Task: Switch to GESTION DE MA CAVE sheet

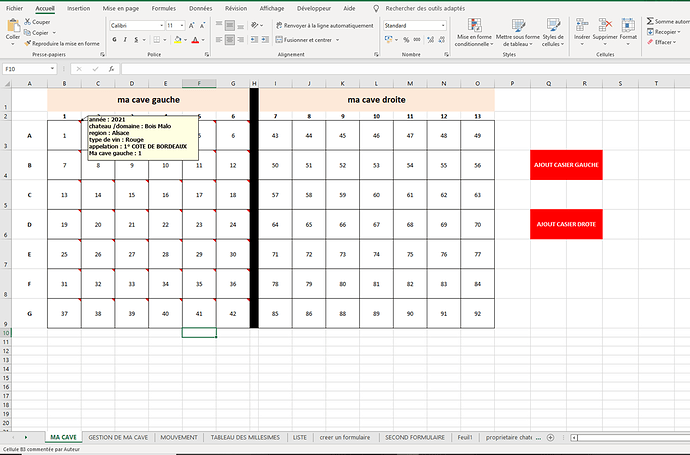Action: (118, 438)
